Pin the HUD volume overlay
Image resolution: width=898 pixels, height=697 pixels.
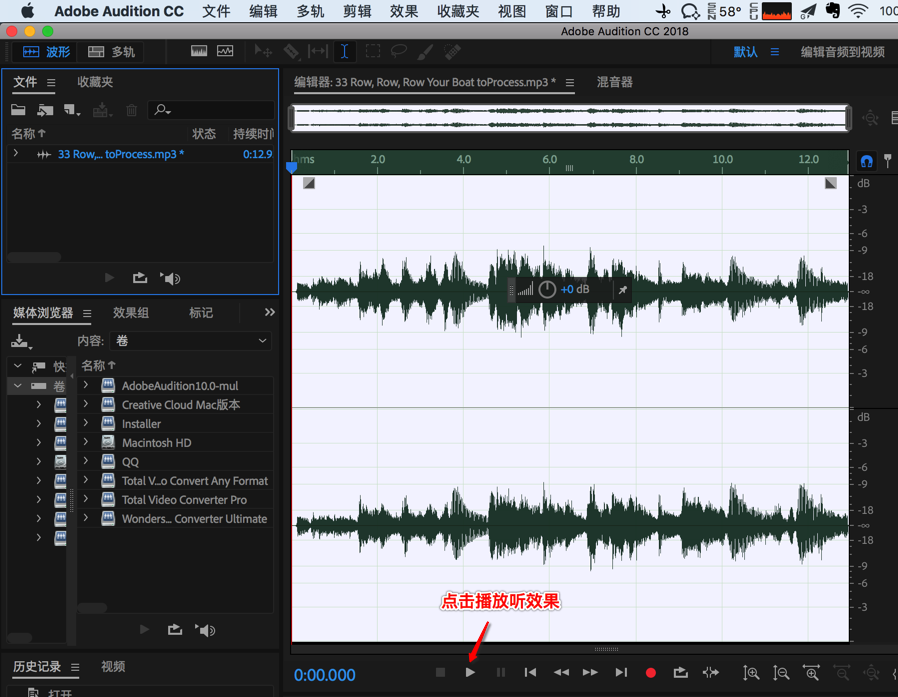tap(623, 290)
